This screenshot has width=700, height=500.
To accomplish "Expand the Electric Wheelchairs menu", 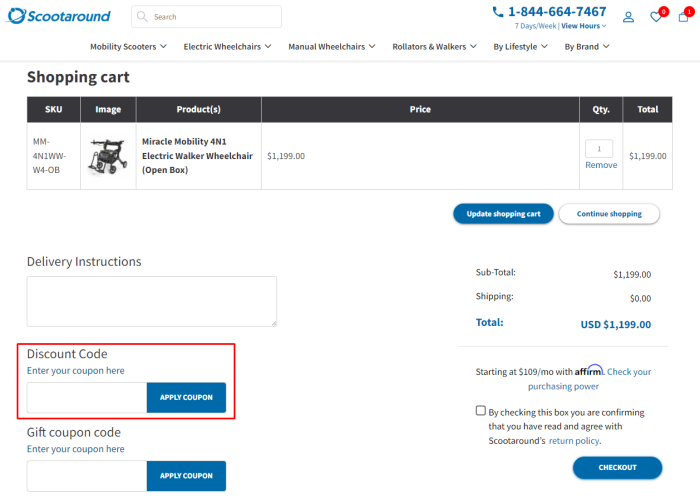I will pyautogui.click(x=227, y=46).
